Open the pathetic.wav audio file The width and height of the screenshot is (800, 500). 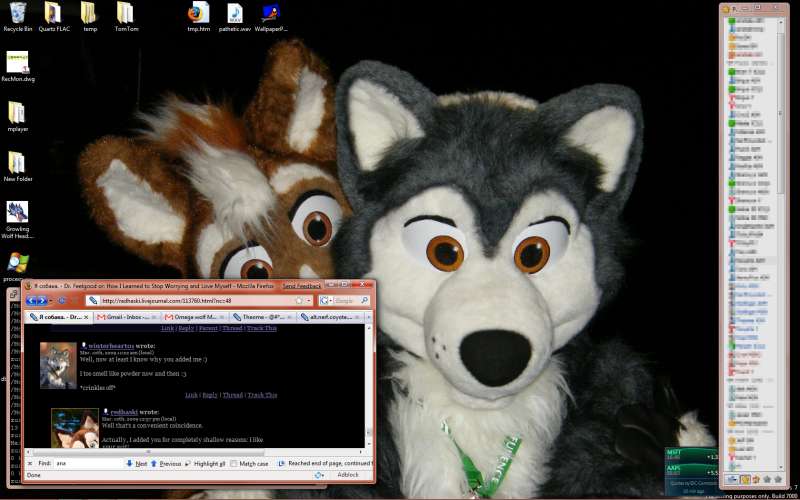(x=234, y=13)
